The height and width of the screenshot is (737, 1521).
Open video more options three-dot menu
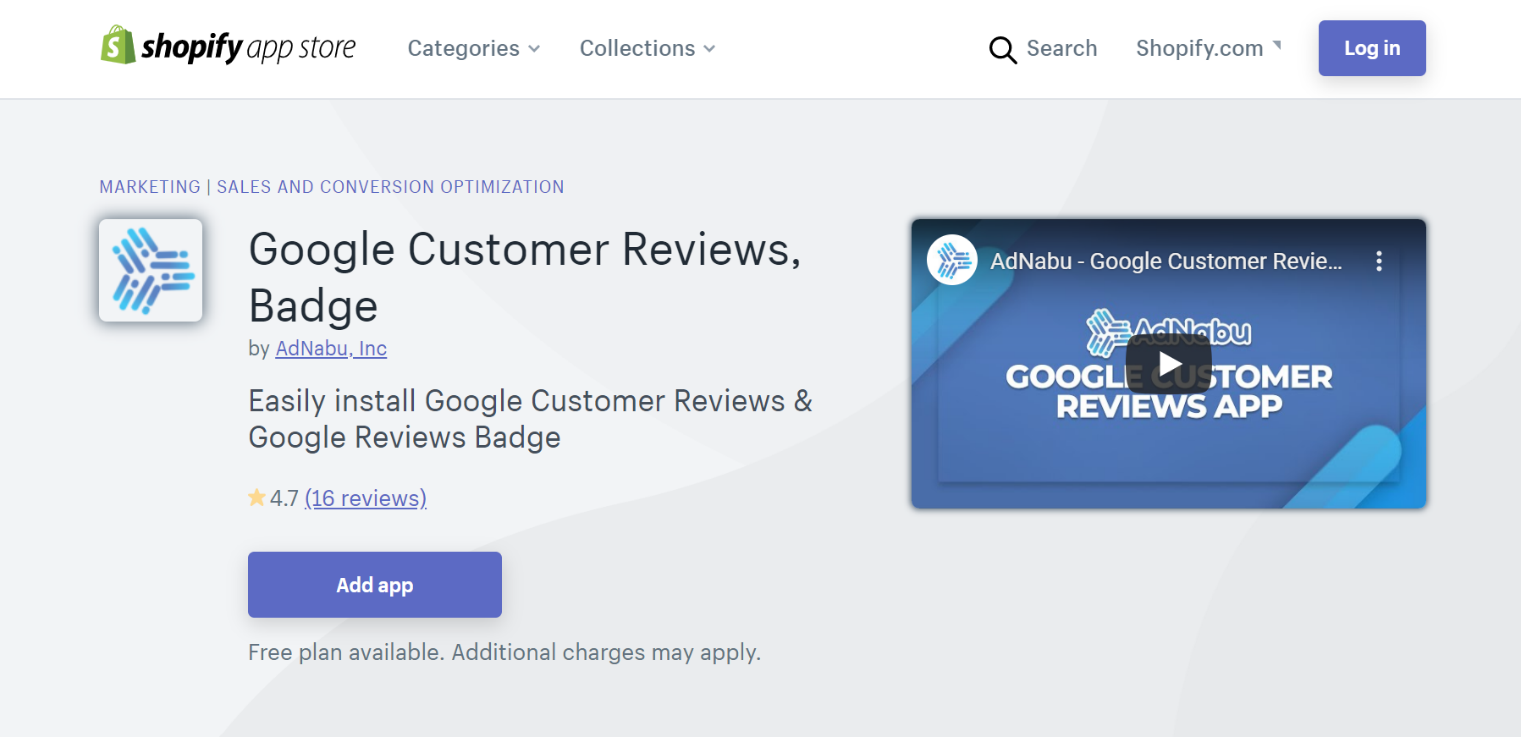1379,262
